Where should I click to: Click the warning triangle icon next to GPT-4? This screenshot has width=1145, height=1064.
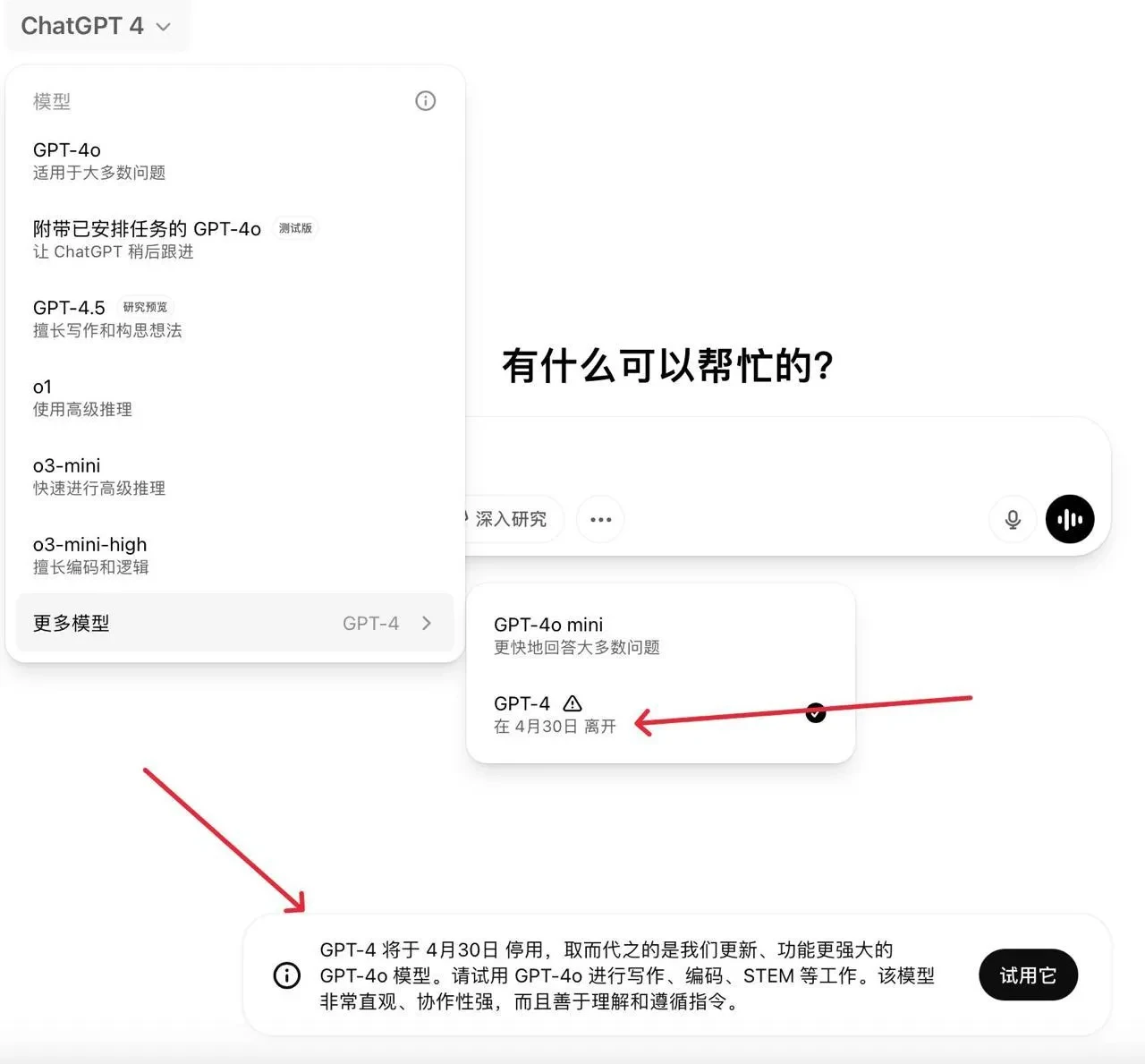(x=572, y=703)
